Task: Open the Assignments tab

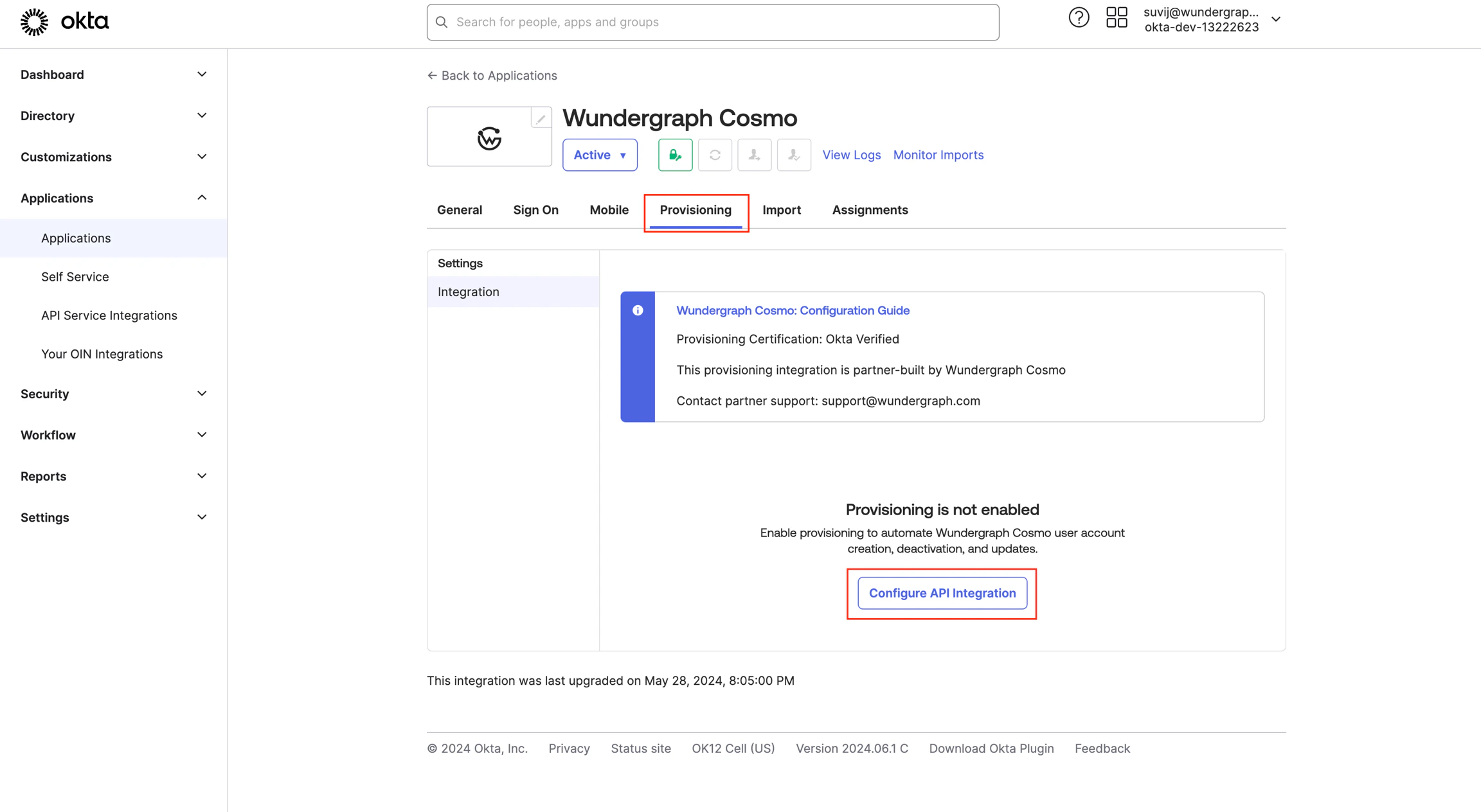Action: coord(870,209)
